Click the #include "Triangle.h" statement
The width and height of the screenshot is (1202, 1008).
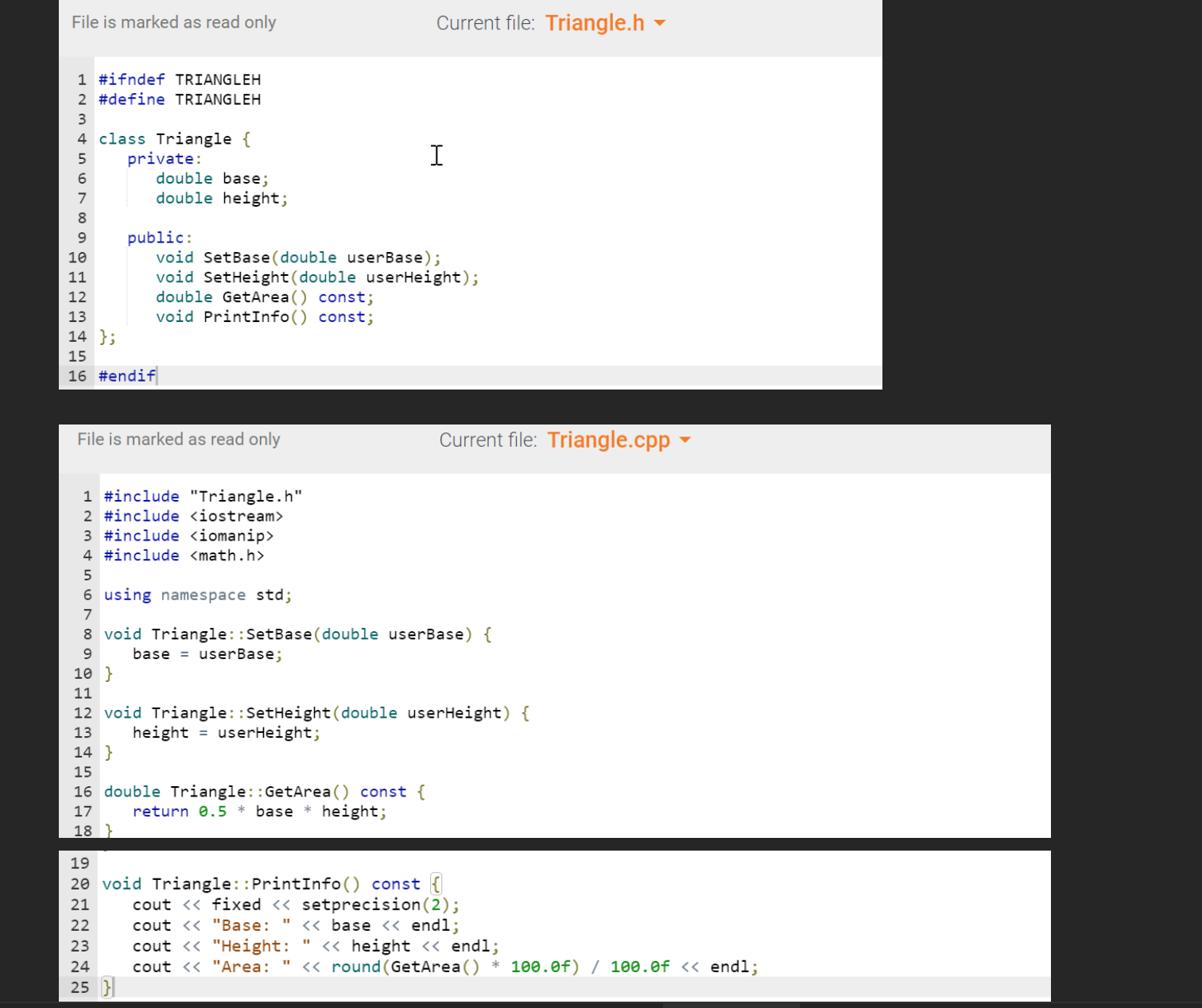click(x=203, y=495)
